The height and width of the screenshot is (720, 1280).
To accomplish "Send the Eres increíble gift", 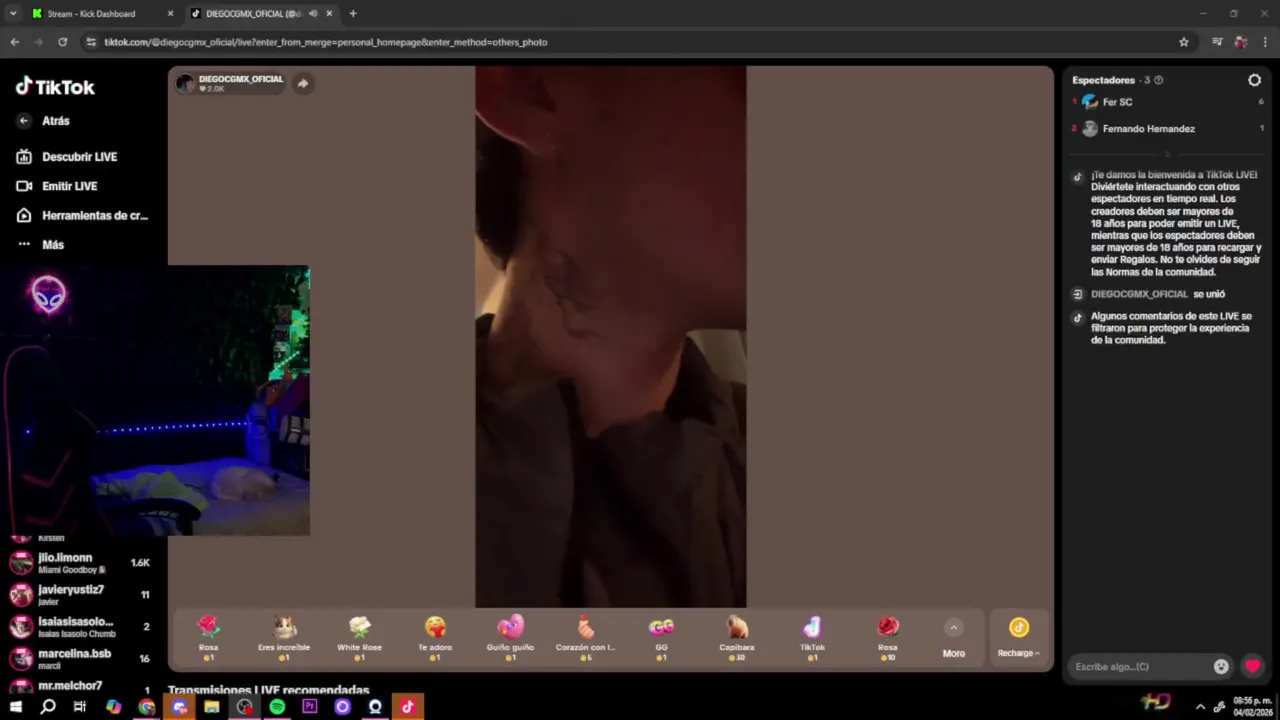I will (x=284, y=638).
